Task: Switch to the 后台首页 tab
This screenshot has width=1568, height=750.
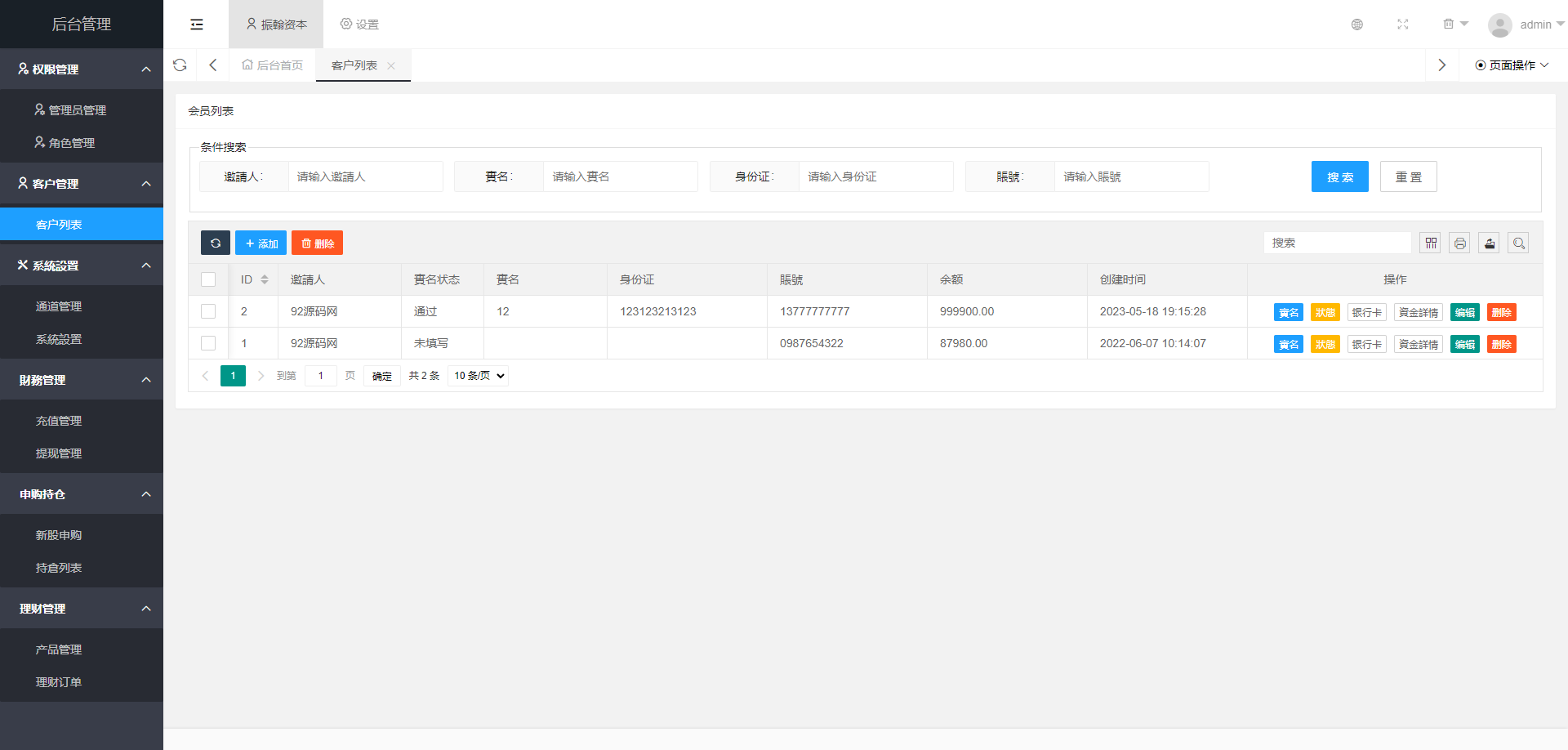Action: tap(273, 65)
